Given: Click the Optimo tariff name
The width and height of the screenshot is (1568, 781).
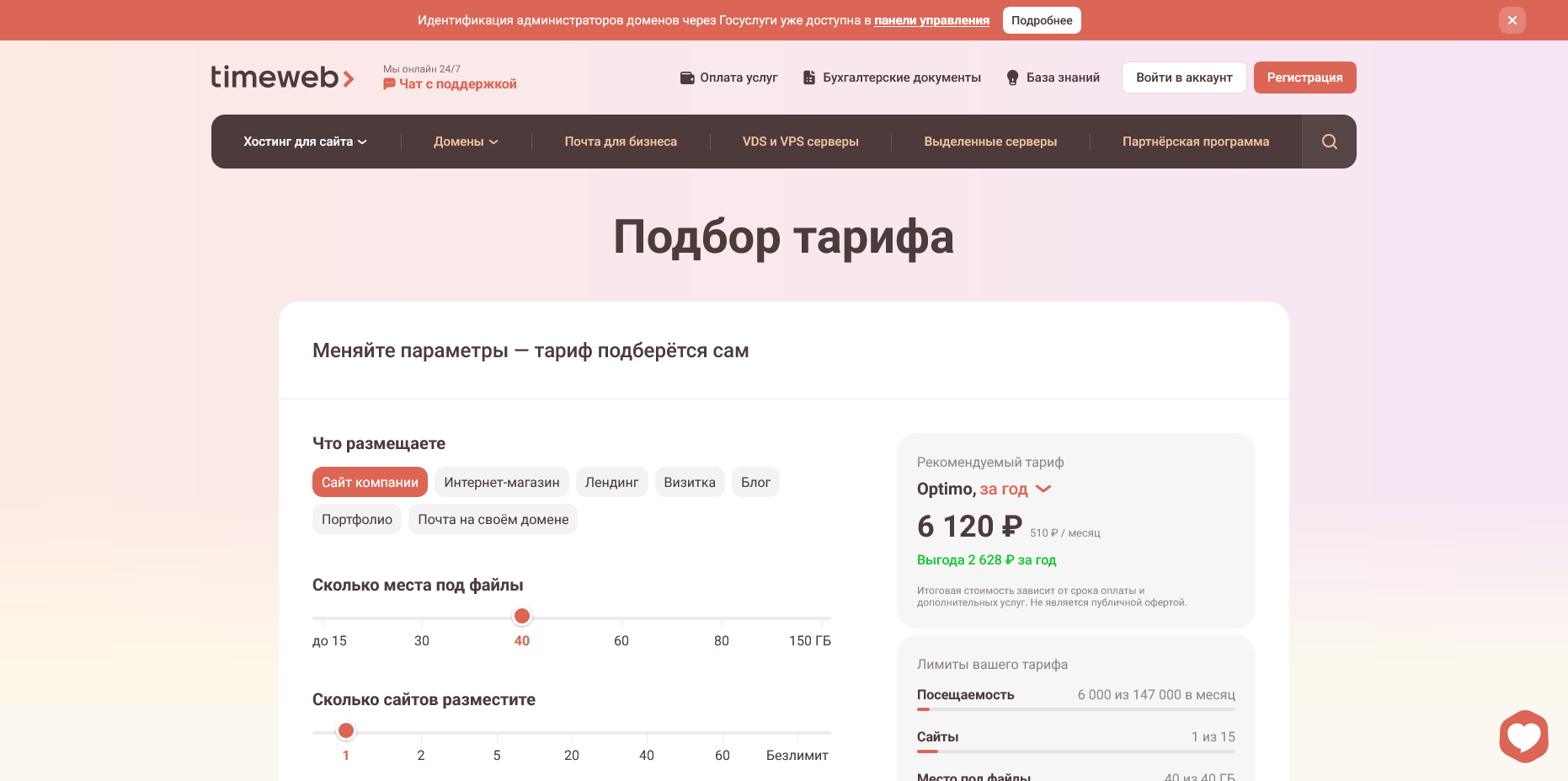Looking at the screenshot, I should pyautogui.click(x=946, y=489).
